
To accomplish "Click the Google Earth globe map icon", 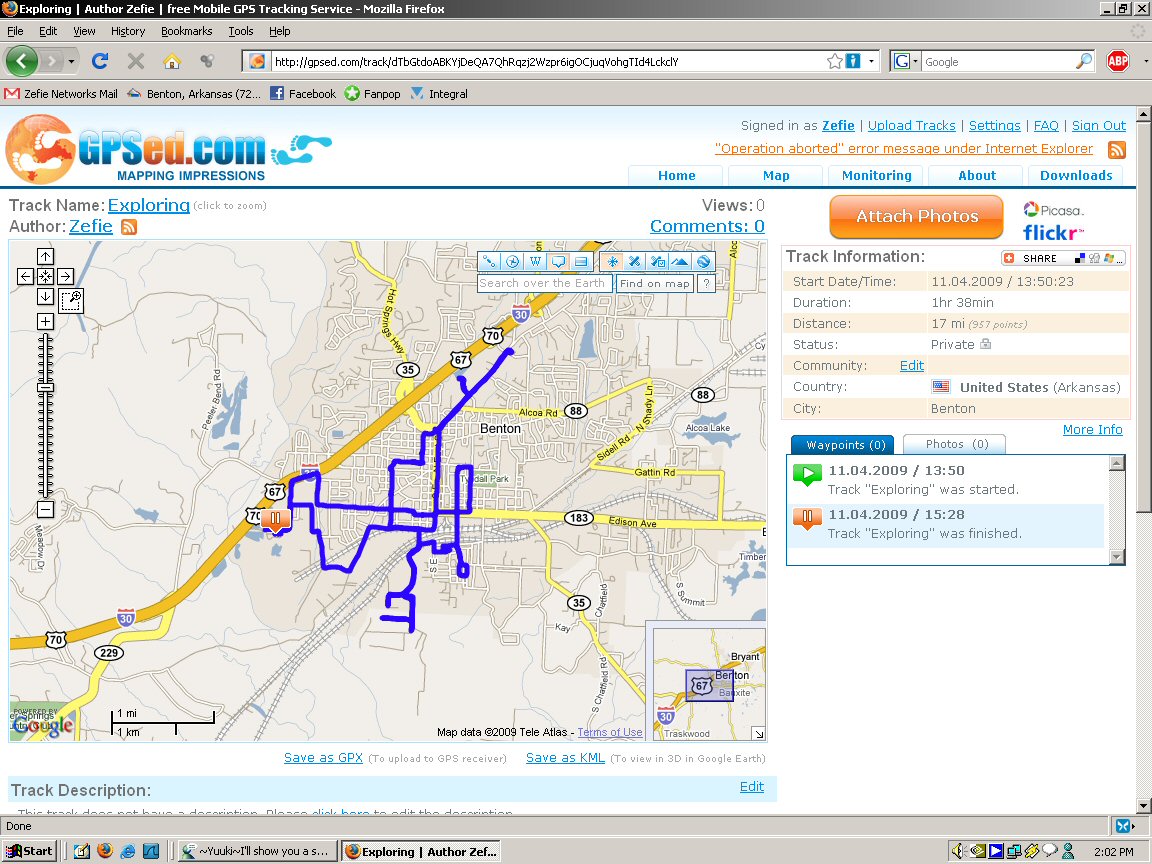I will [x=703, y=262].
